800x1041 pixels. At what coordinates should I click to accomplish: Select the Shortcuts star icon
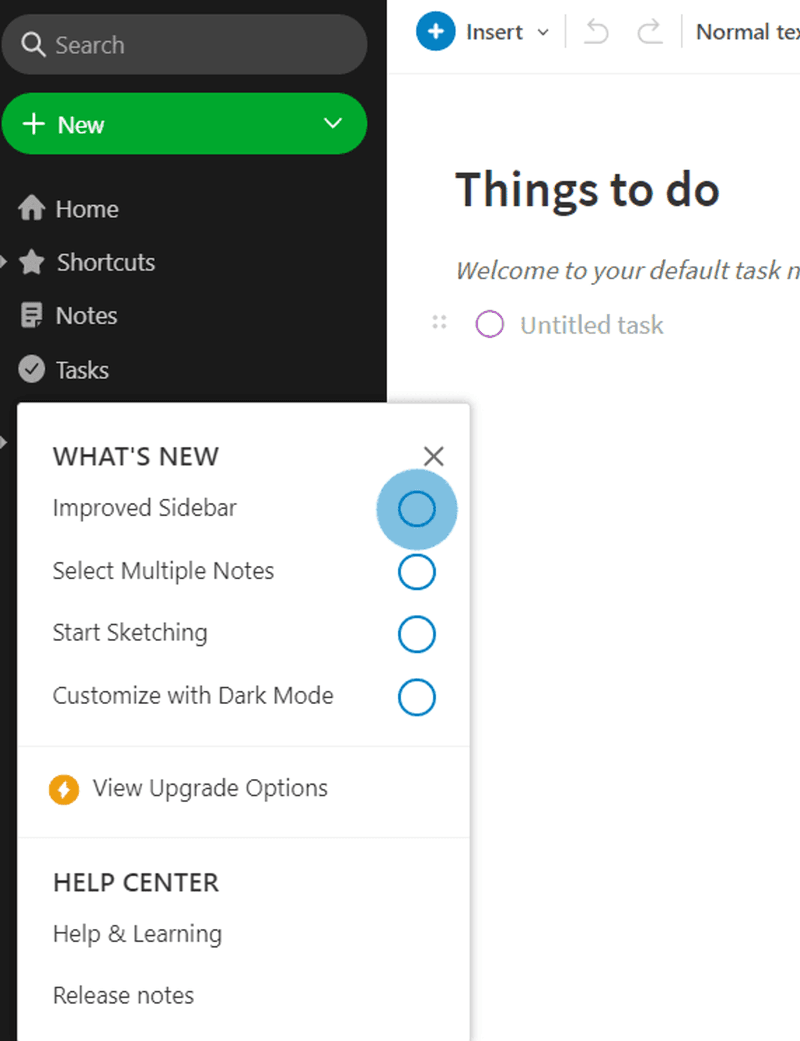(30, 262)
